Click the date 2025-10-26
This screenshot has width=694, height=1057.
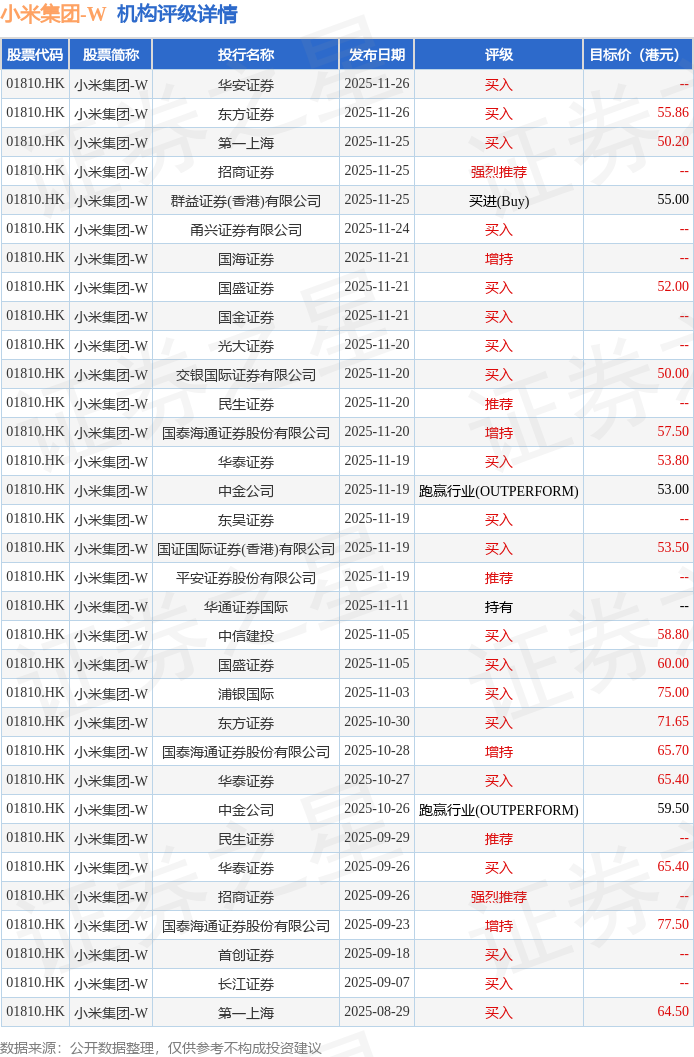pyautogui.click(x=377, y=808)
